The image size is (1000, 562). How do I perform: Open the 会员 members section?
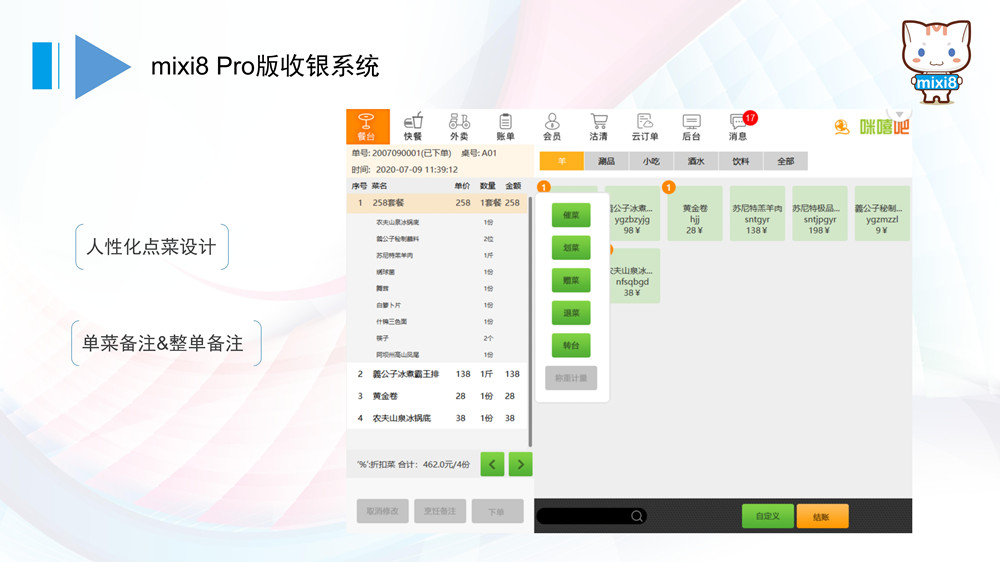pos(552,126)
